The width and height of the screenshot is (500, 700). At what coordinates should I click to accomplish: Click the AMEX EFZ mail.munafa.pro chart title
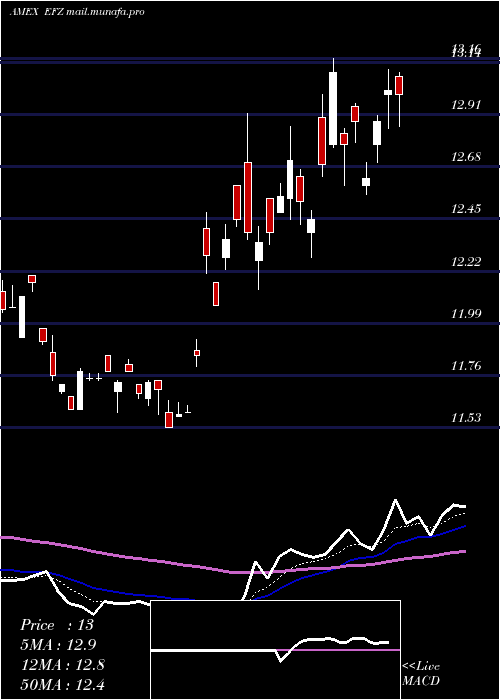(77, 12)
